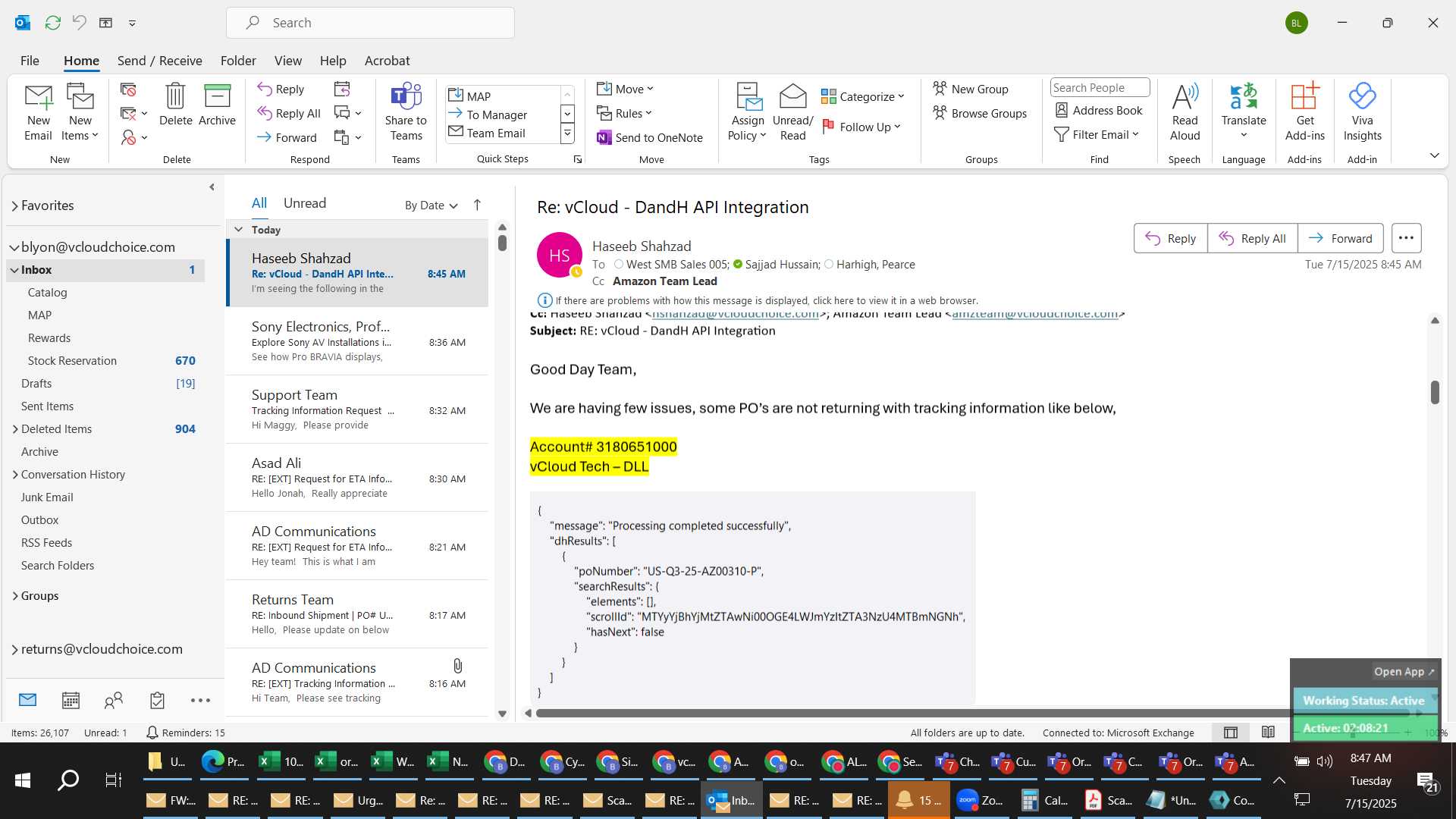Click the Archive icon in ribbon
Screen dimensions: 1456x819
tap(217, 105)
